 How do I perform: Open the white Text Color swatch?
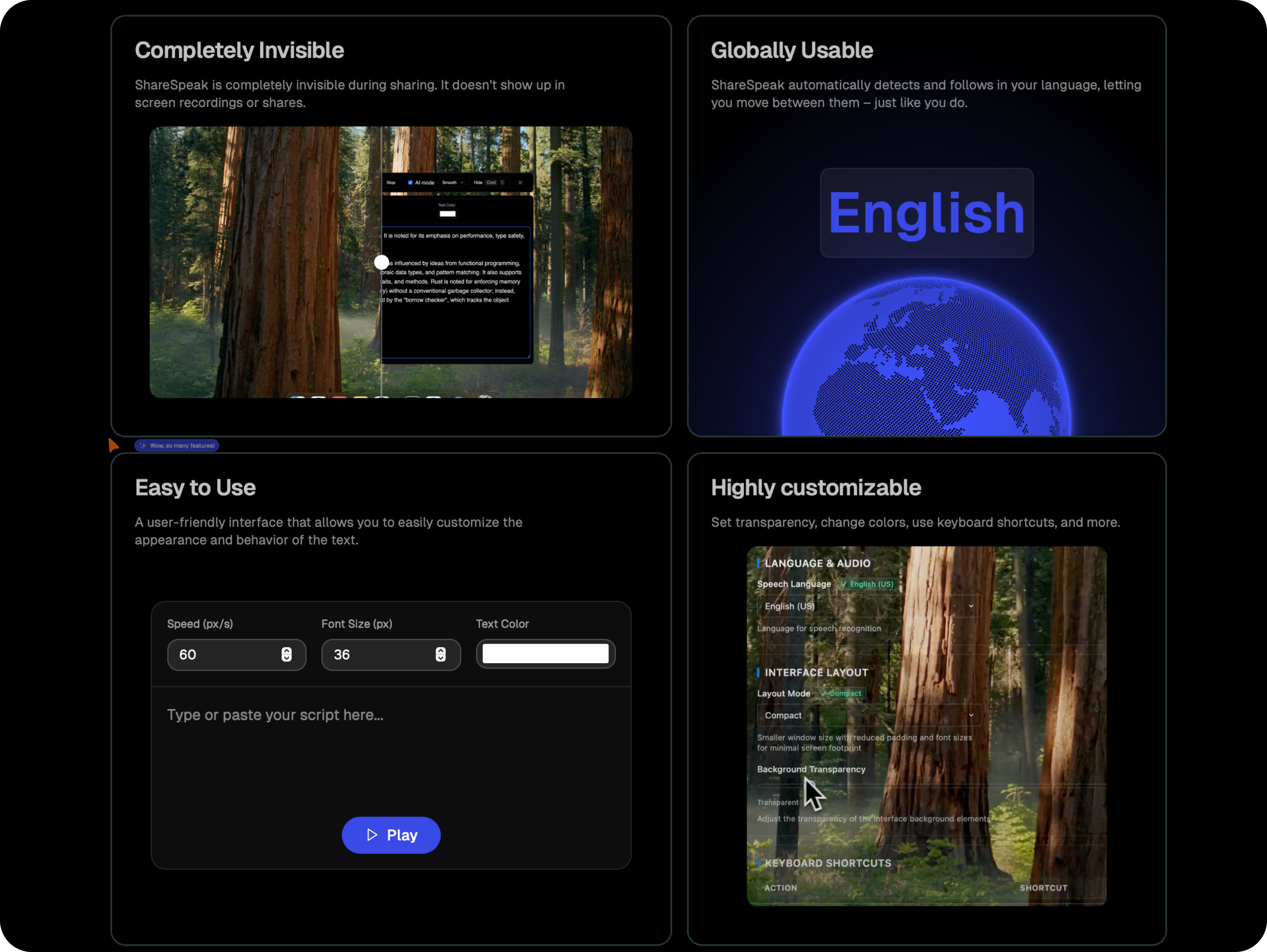545,654
